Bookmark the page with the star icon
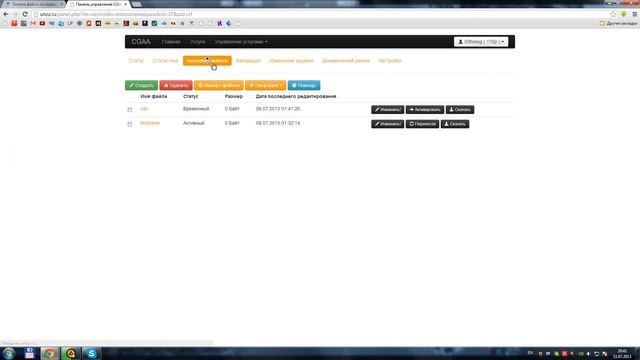640x360 pixels. [x=613, y=14]
